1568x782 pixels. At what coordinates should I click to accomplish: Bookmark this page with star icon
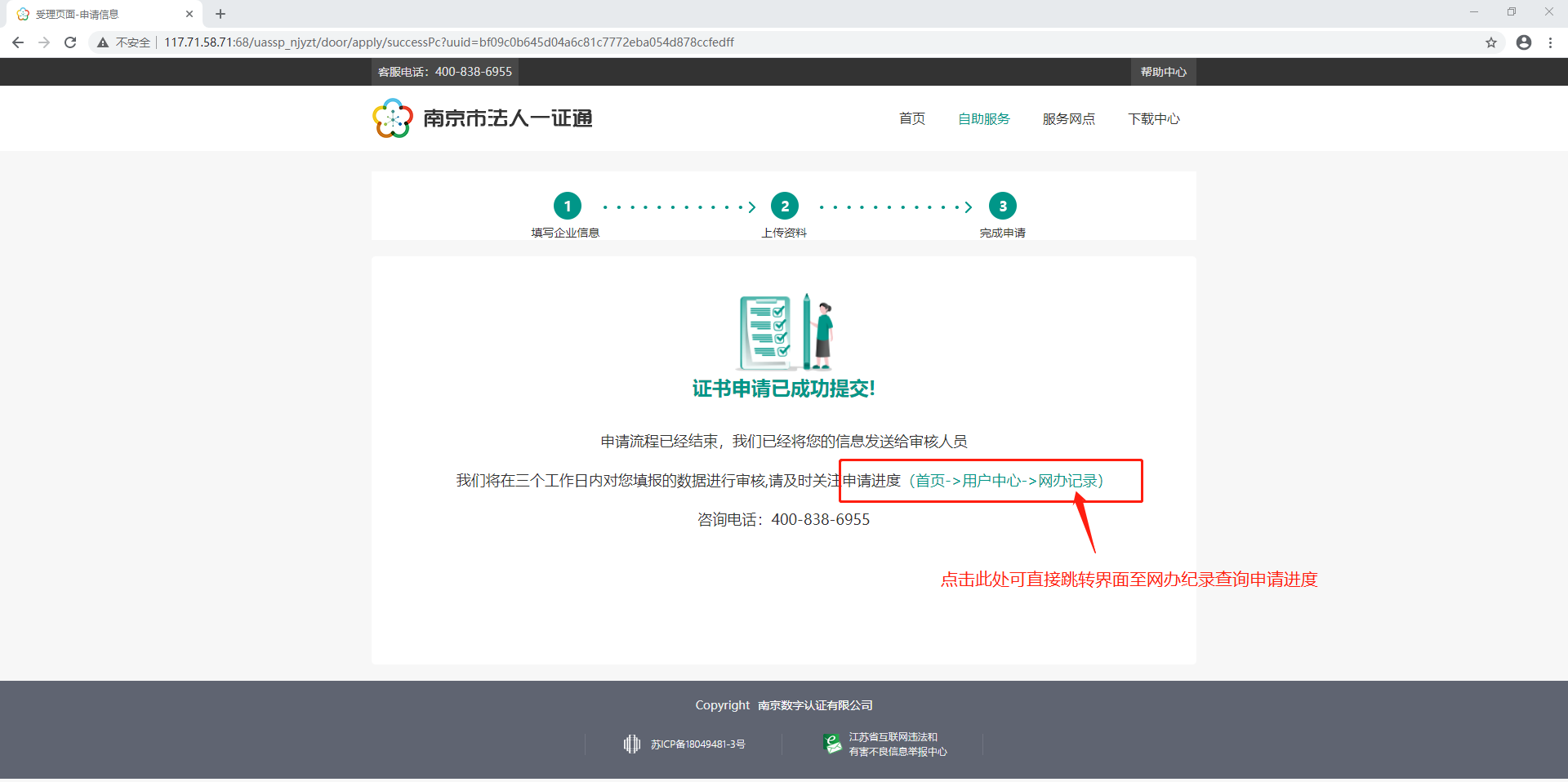(1490, 42)
